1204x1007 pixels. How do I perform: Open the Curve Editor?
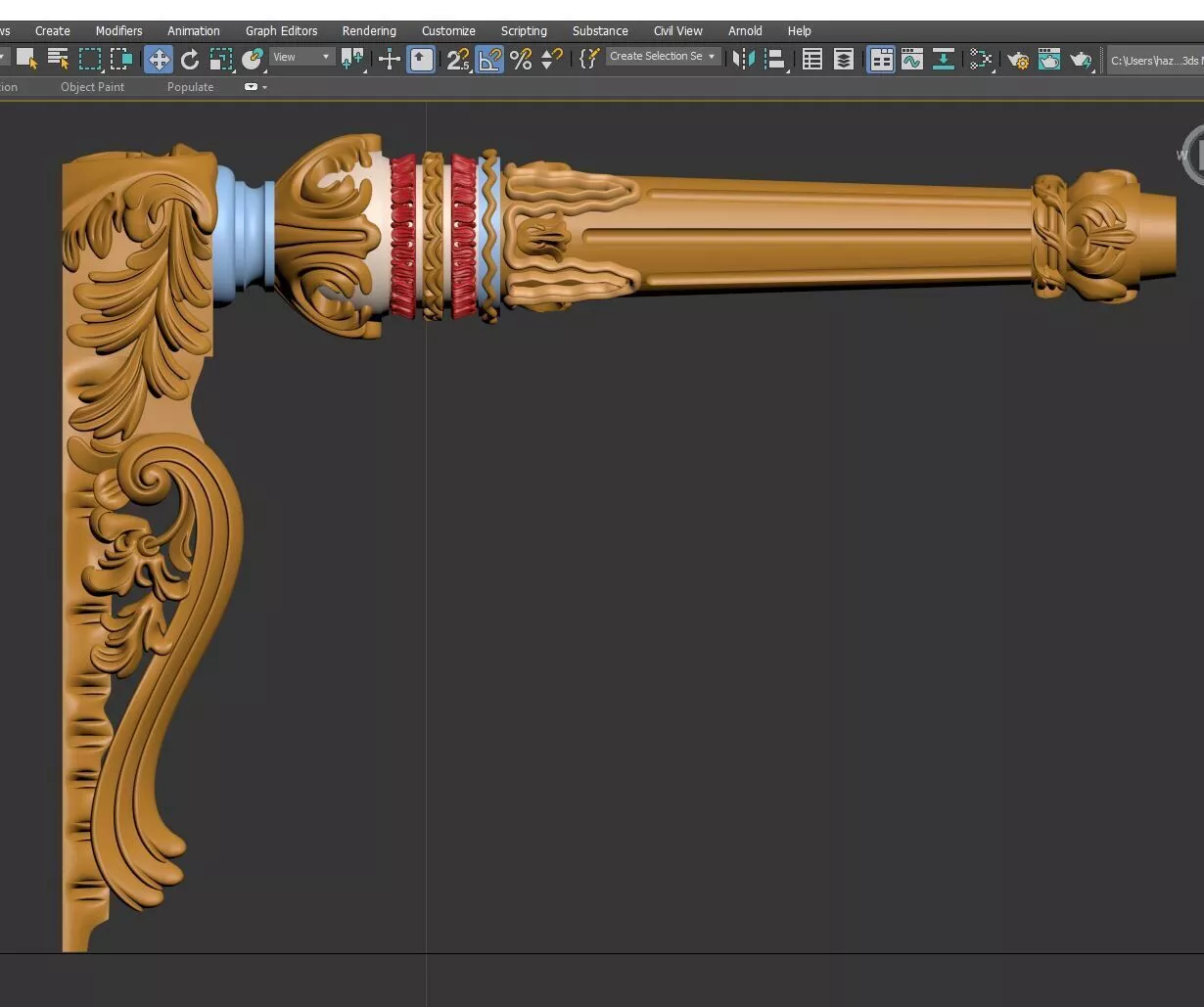tap(912, 60)
